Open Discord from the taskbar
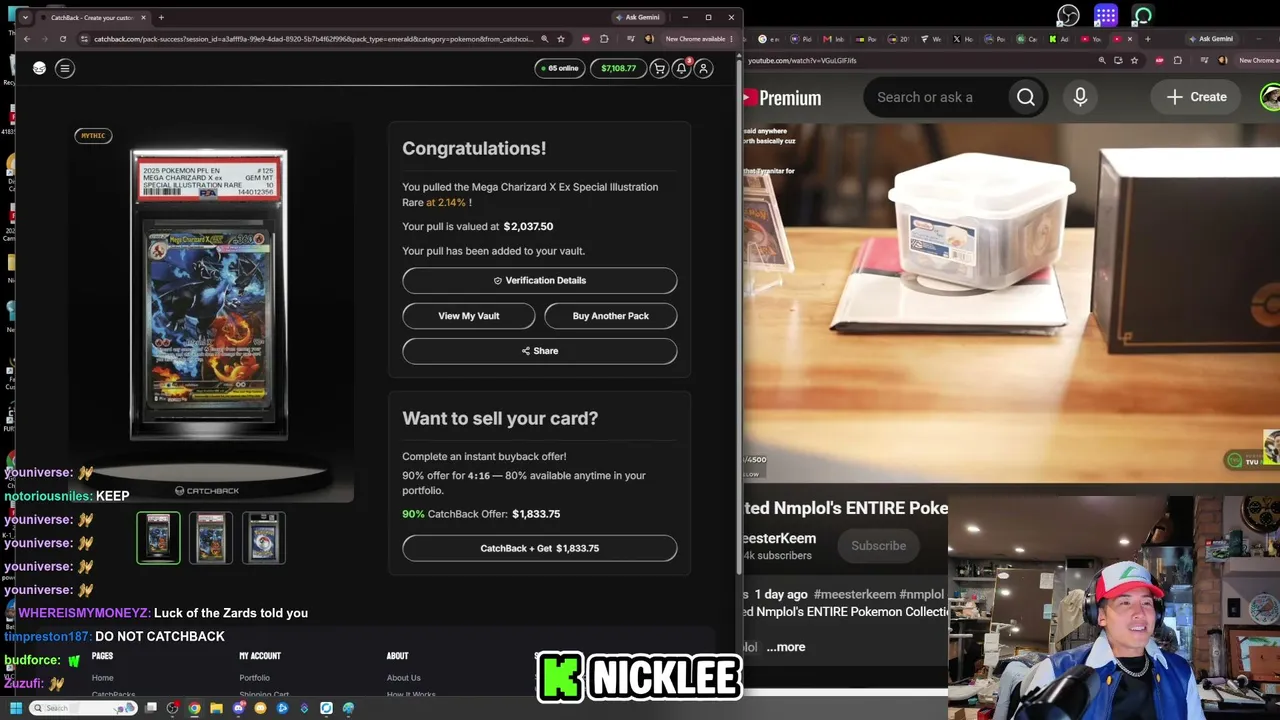 238,708
